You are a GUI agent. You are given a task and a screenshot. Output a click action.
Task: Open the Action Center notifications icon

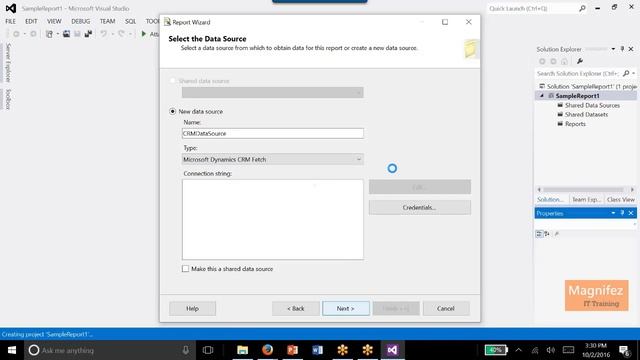pos(624,350)
